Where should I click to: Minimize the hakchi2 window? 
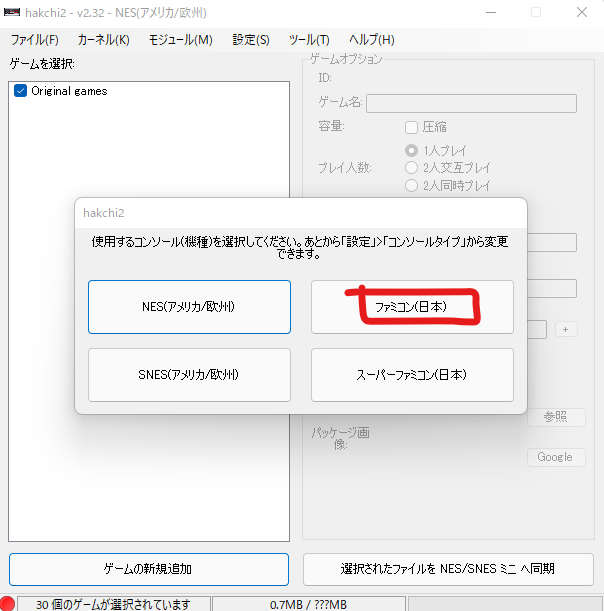pos(491,12)
